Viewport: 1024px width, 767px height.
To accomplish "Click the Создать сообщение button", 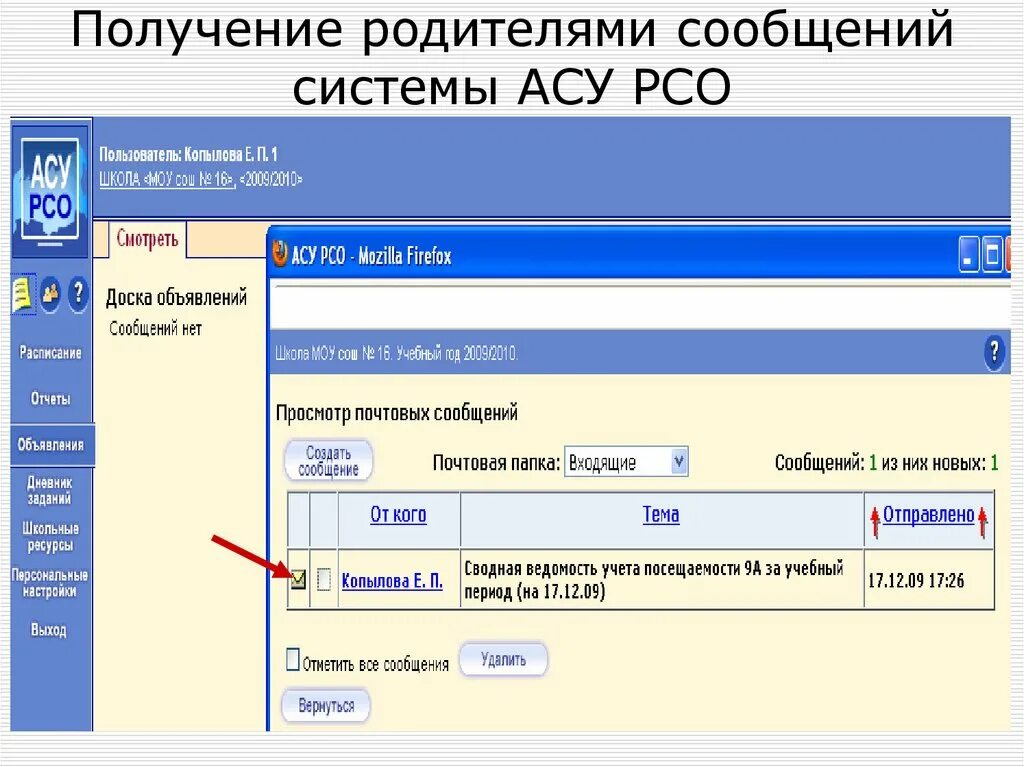I will [x=328, y=461].
